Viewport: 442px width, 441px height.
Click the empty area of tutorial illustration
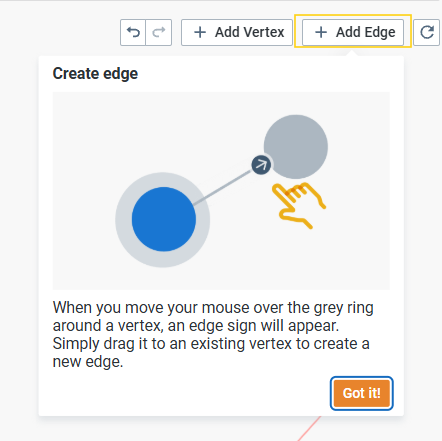tap(100, 133)
